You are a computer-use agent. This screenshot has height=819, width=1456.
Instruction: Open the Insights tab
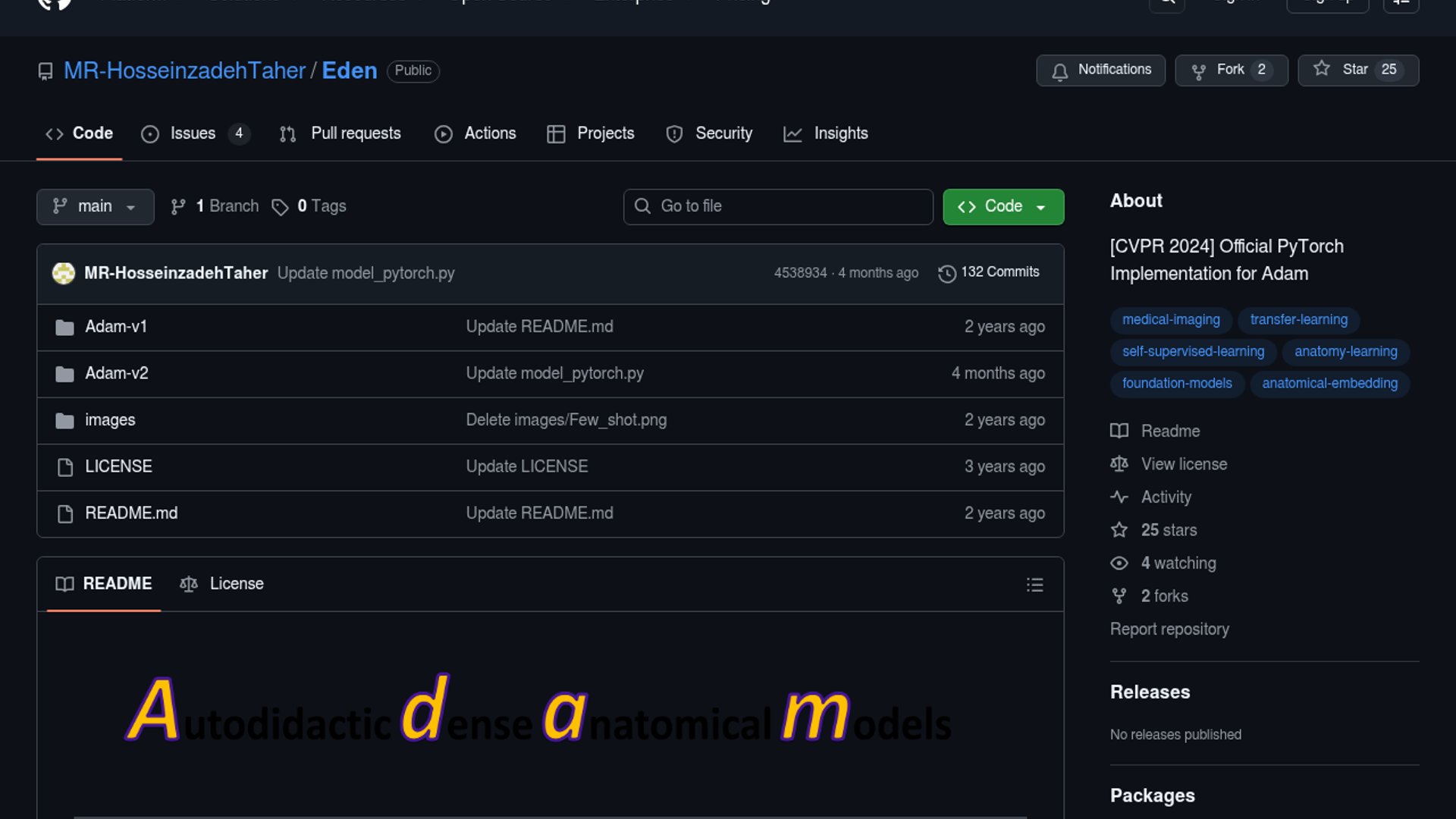[x=826, y=133]
